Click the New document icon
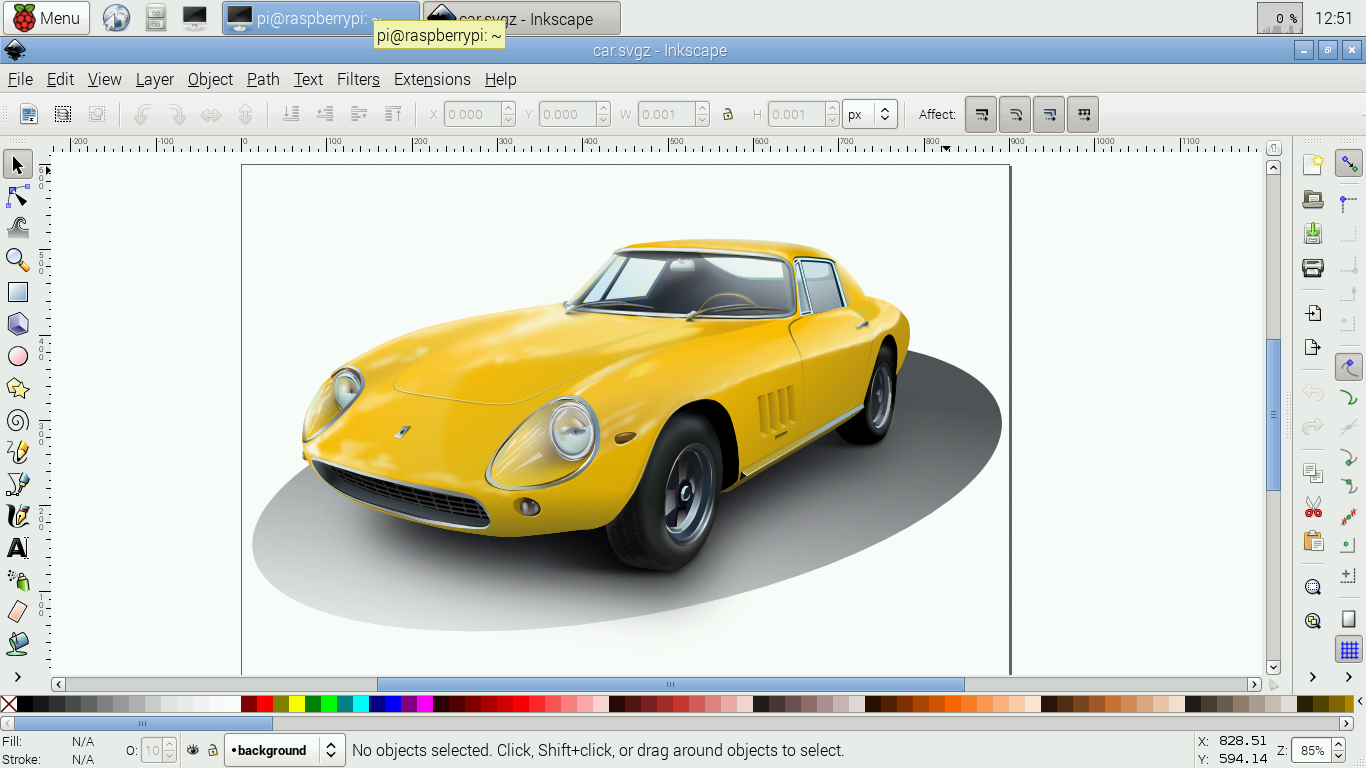The width and height of the screenshot is (1366, 768). coord(1313,165)
